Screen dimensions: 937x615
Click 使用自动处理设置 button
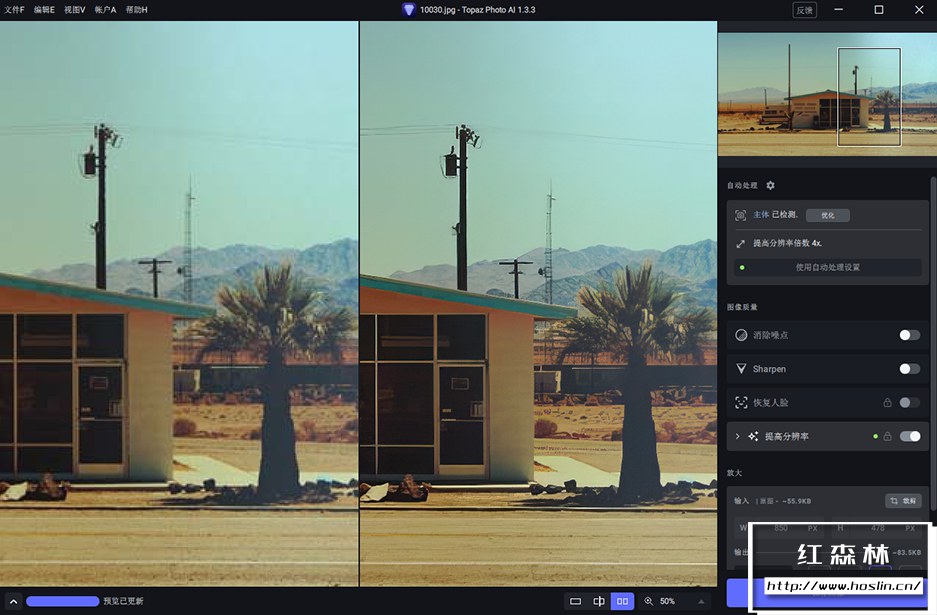(828, 267)
